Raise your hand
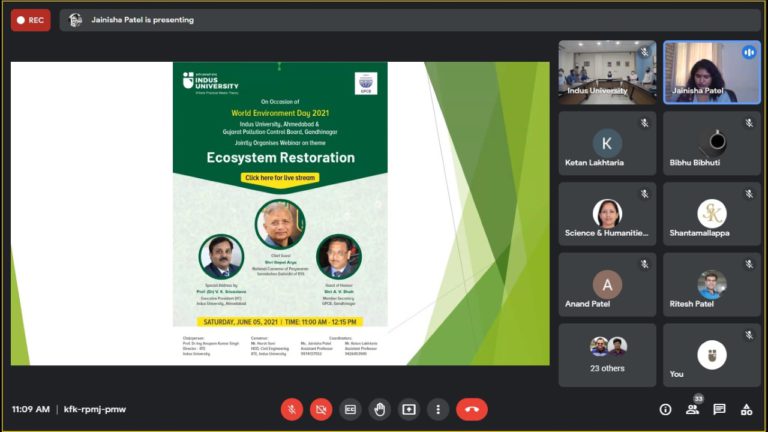Image resolution: width=768 pixels, height=432 pixels. tap(379, 409)
